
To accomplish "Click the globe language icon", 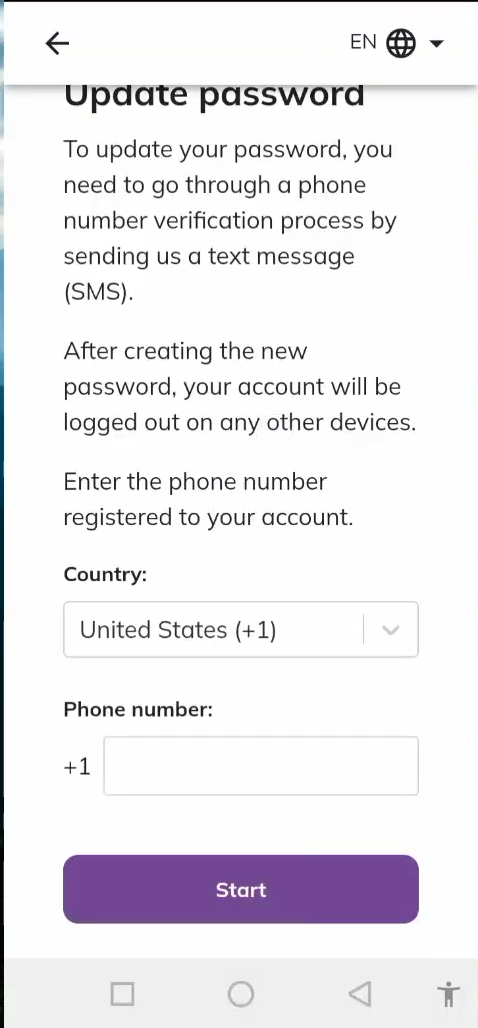I will (x=401, y=44).
